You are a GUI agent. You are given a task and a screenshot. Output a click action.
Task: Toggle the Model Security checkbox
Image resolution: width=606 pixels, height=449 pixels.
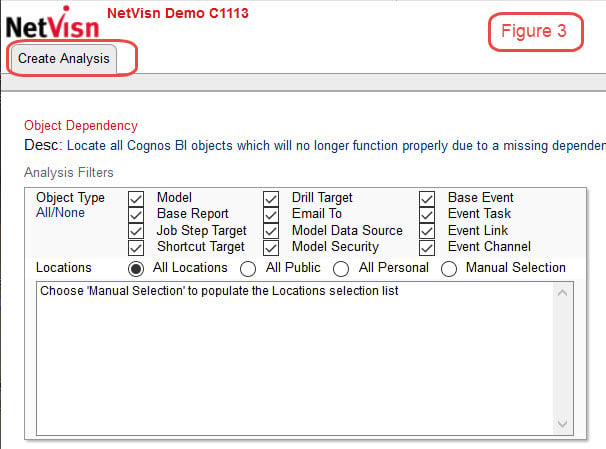(271, 248)
